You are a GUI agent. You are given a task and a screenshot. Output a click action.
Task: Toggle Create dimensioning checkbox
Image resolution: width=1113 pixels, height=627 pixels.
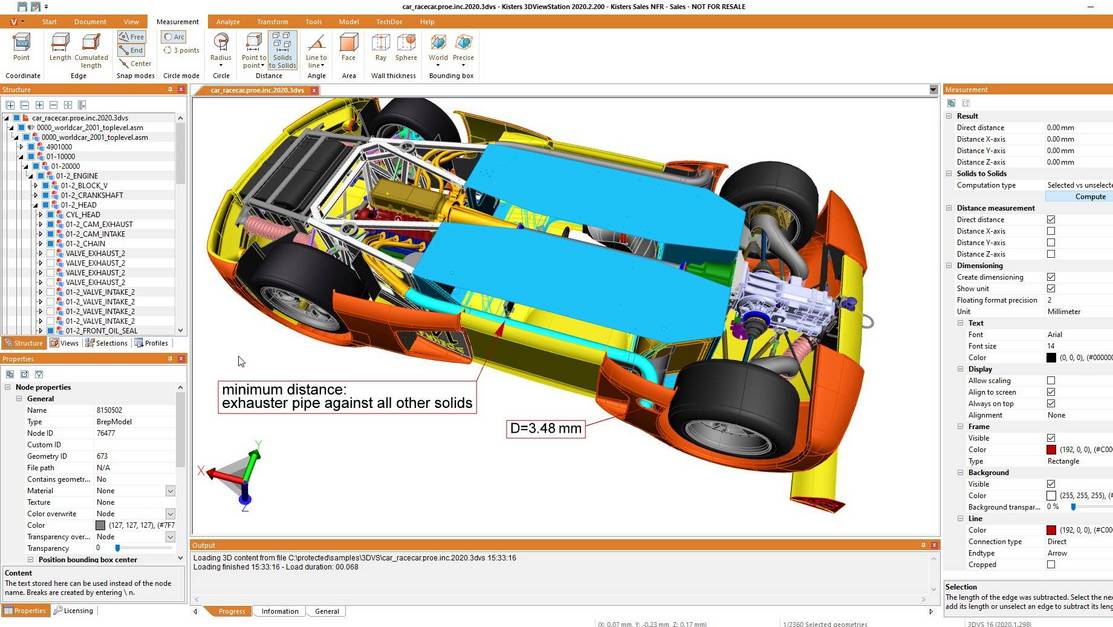tap(1051, 277)
